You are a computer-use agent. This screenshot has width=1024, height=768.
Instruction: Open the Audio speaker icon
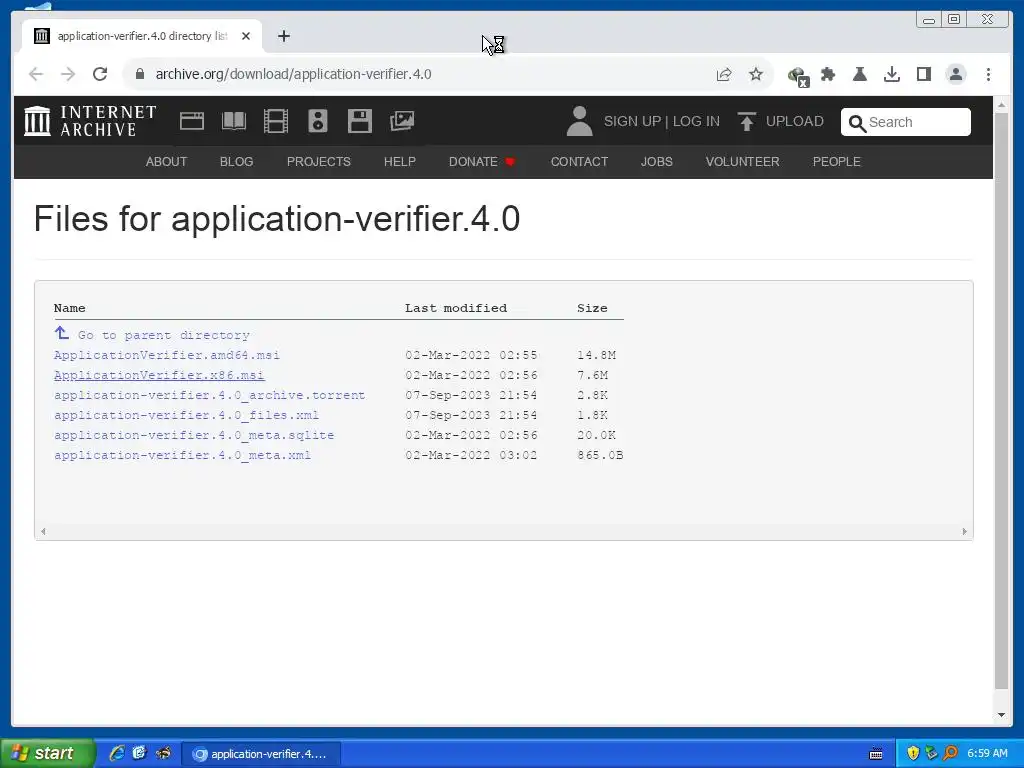click(x=317, y=121)
